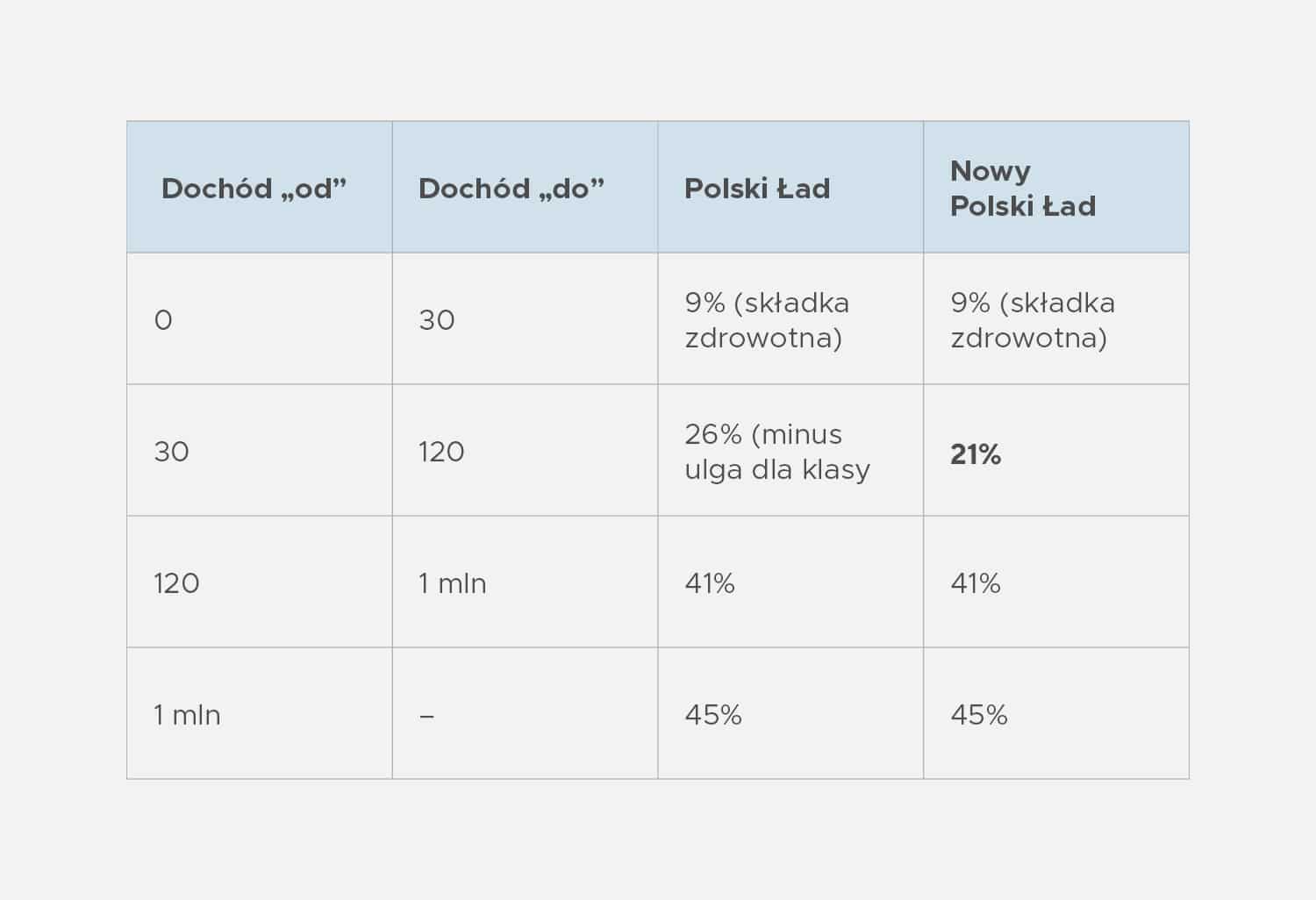The width and height of the screenshot is (1316, 900).
Task: Select the '41%' cell under Polski Ład
Action: tap(710, 583)
